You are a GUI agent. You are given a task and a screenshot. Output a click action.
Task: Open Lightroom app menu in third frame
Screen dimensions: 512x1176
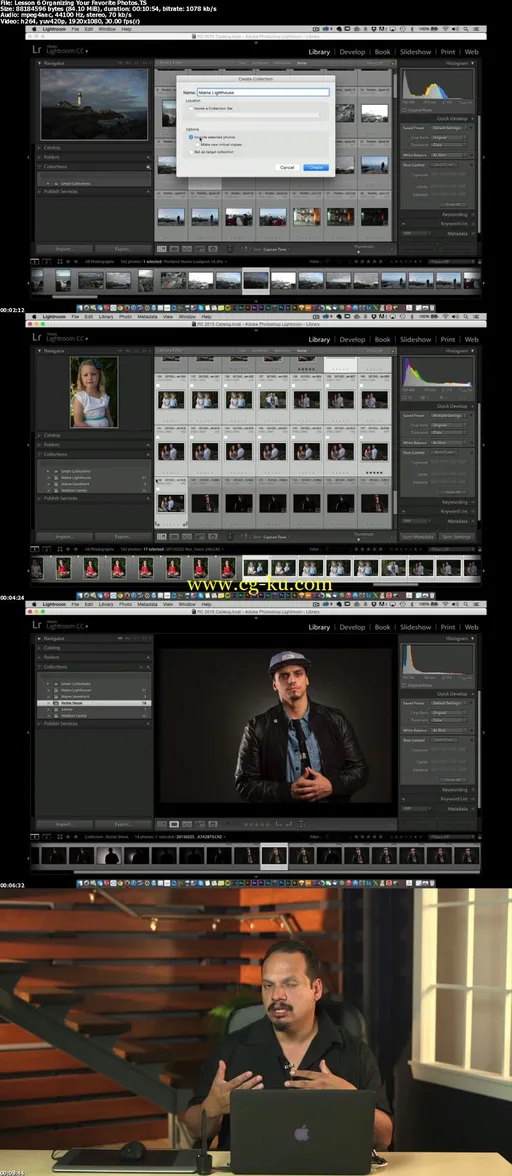[53, 604]
